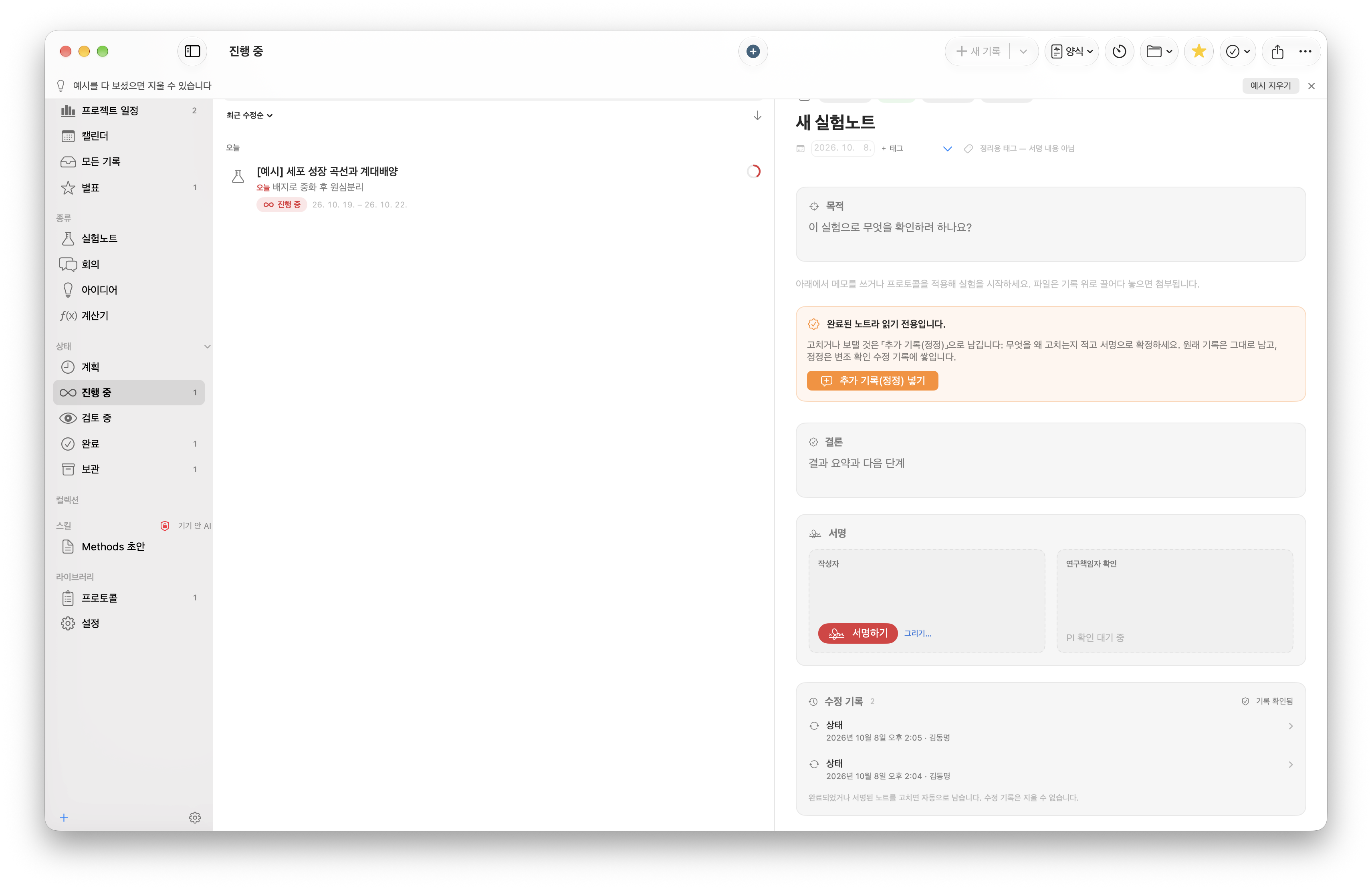Screen dimensions: 1372x890
Task: Dismiss the example hint banner
Action: coord(1311,86)
